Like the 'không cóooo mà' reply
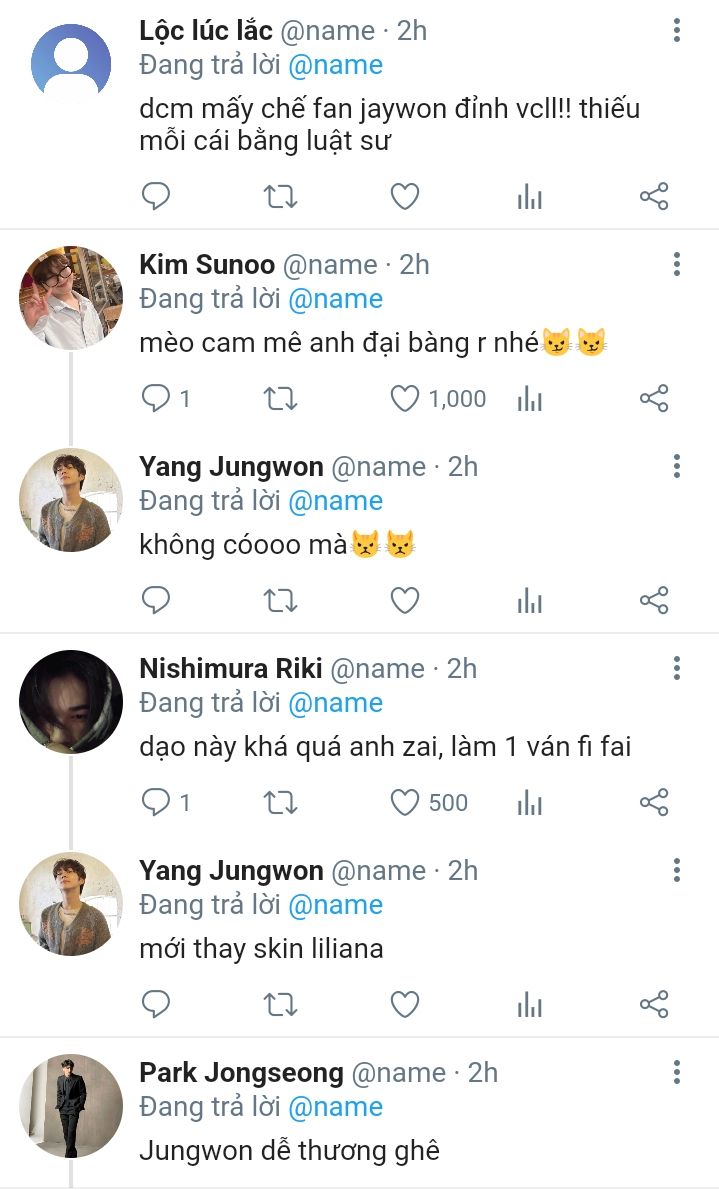This screenshot has height=1190, width=719. pyautogui.click(x=404, y=601)
